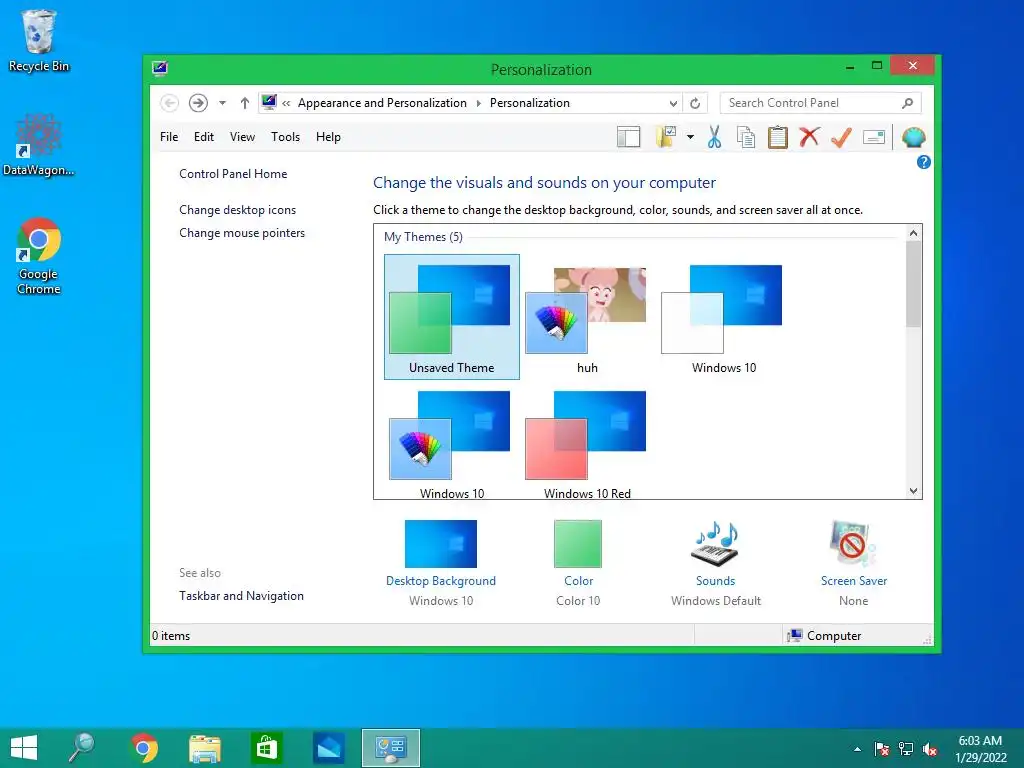Open the Windows Start button
The width and height of the screenshot is (1024, 768).
[24, 748]
